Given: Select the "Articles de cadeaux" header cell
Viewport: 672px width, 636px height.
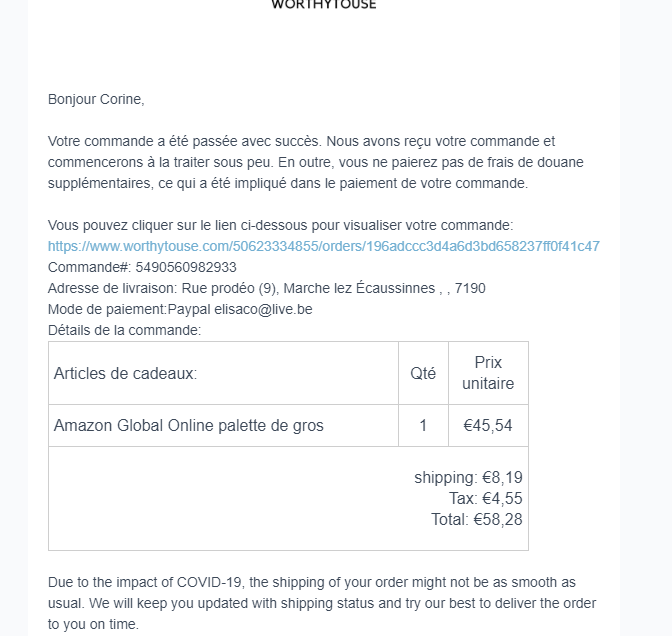Looking at the screenshot, I should (x=126, y=373).
